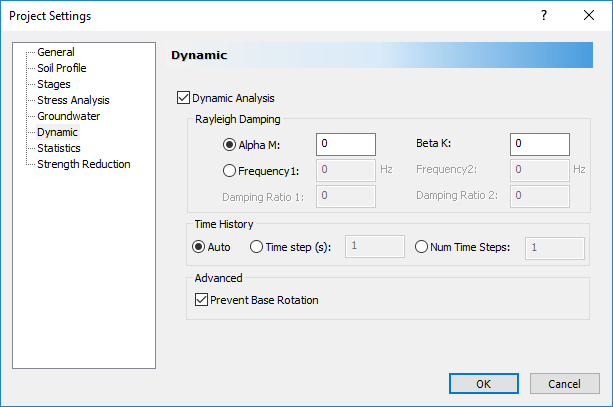613x407 pixels.
Task: Choose the Frequency1 damping option
Action: point(229,169)
